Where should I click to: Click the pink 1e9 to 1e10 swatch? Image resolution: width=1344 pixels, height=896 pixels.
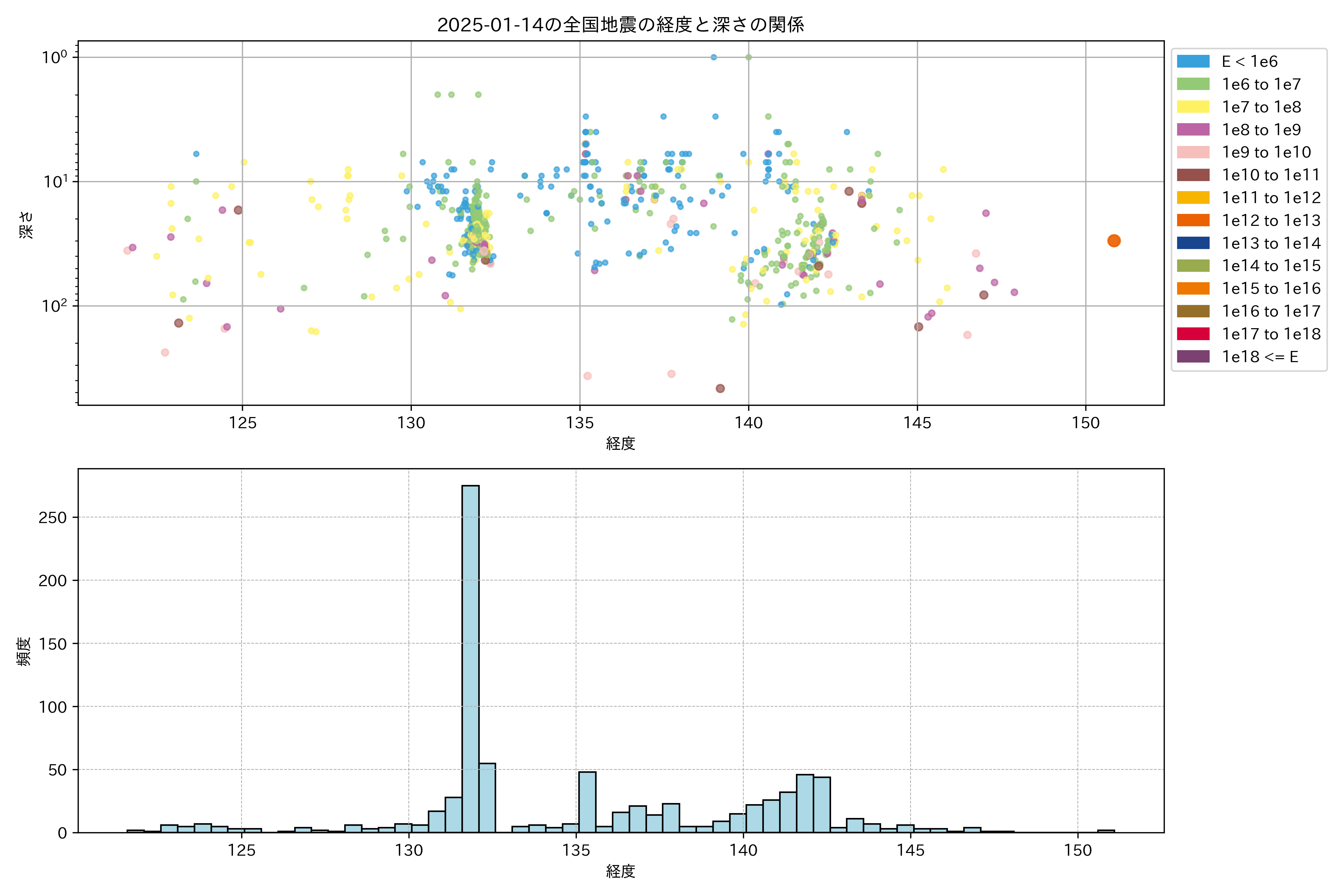click(1193, 153)
